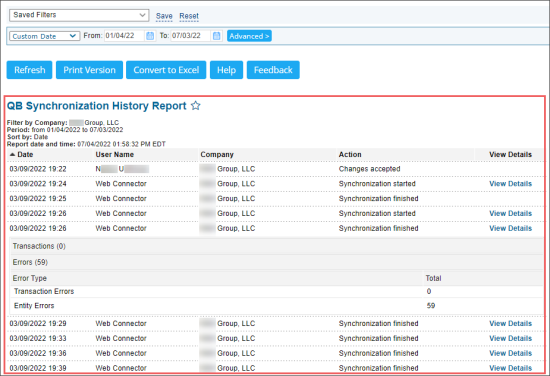
Task: Sort by User Name column header
Action: click(114, 154)
